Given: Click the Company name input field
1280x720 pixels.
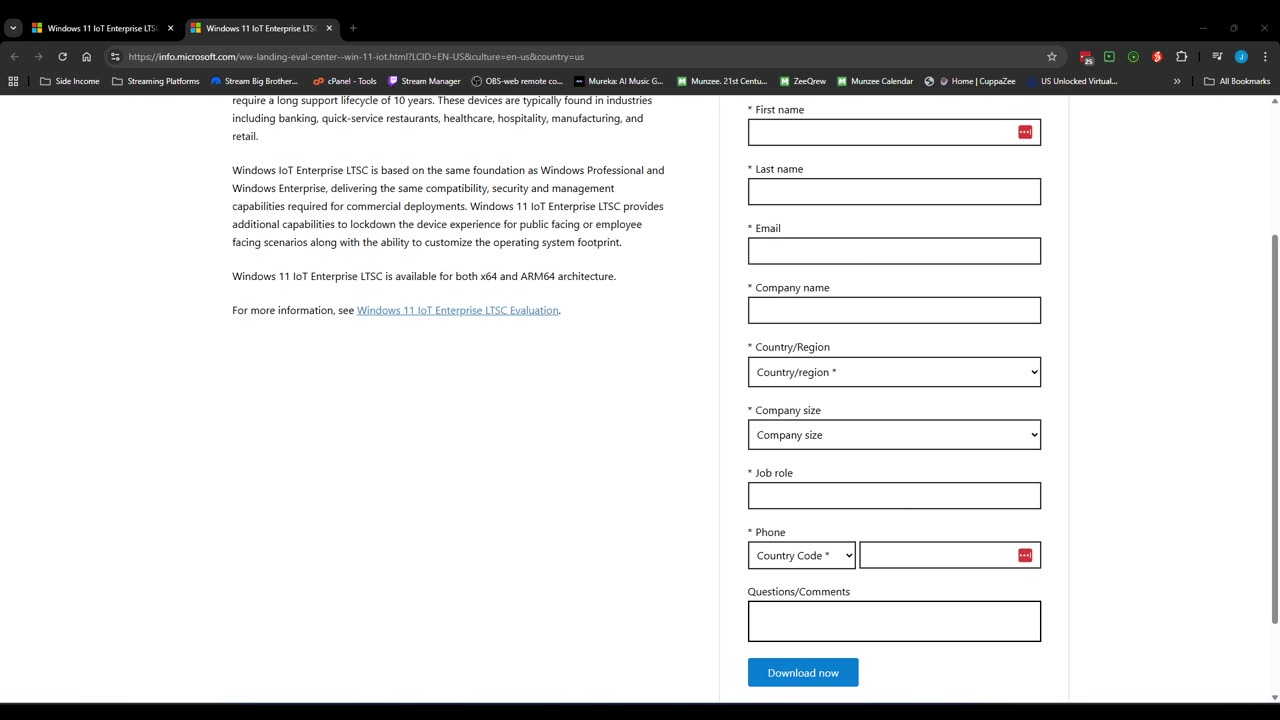Looking at the screenshot, I should pos(894,310).
